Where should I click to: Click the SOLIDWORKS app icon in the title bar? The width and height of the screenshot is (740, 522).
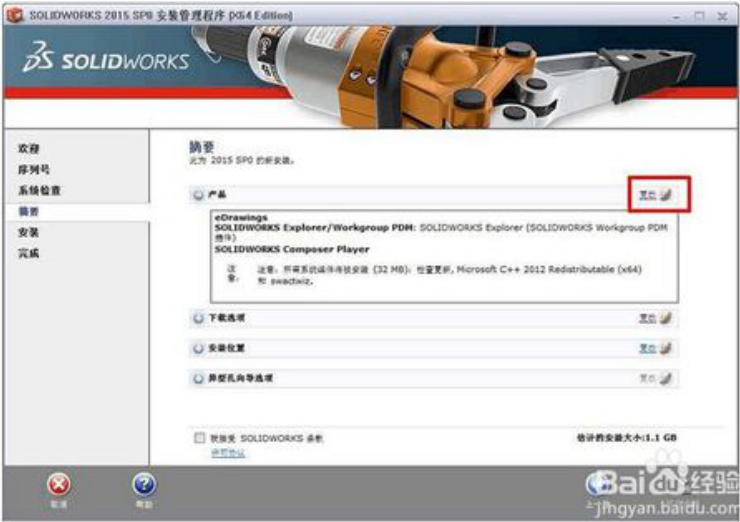click(x=15, y=15)
